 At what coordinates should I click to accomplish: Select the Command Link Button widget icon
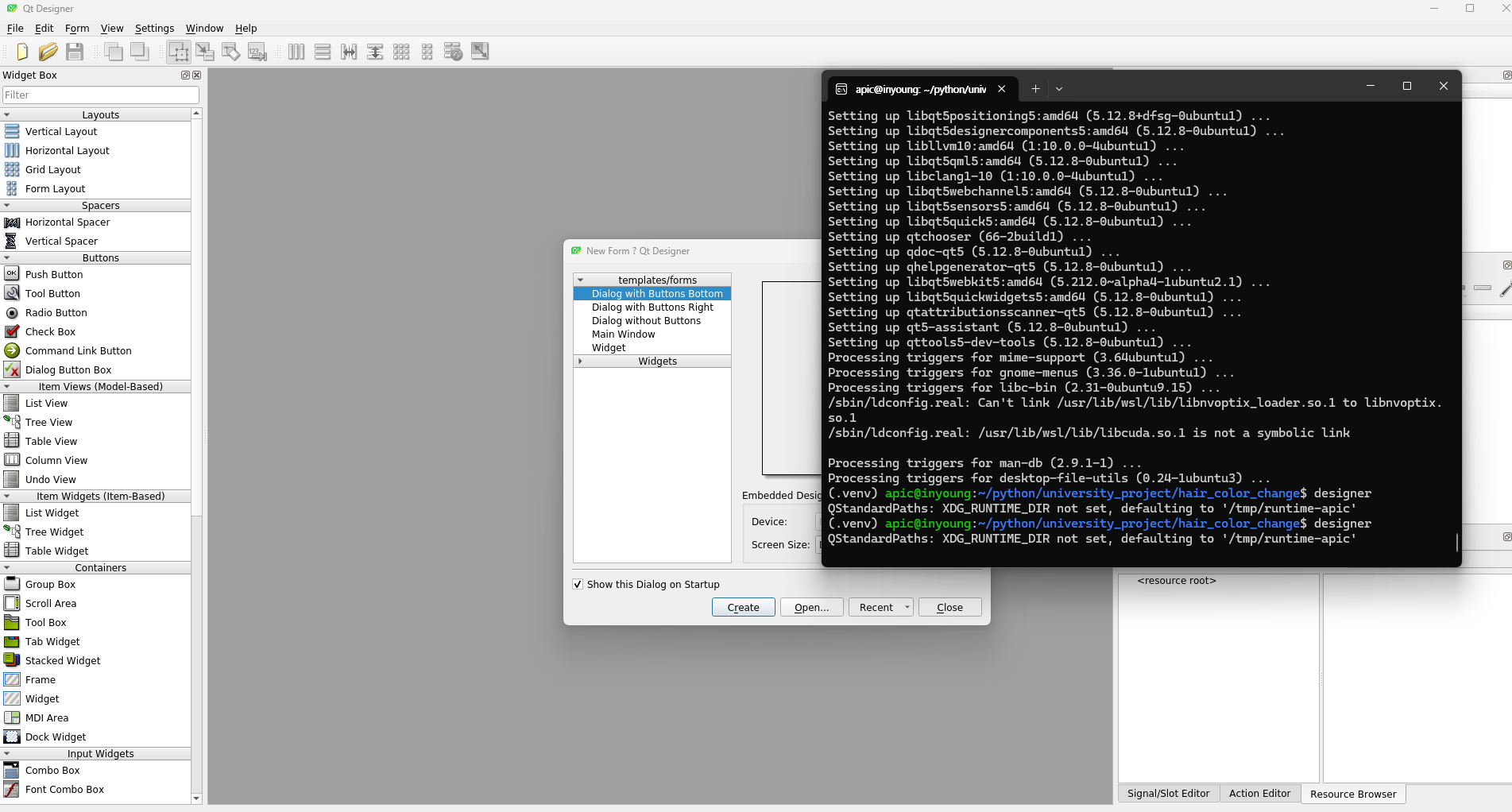coord(12,350)
